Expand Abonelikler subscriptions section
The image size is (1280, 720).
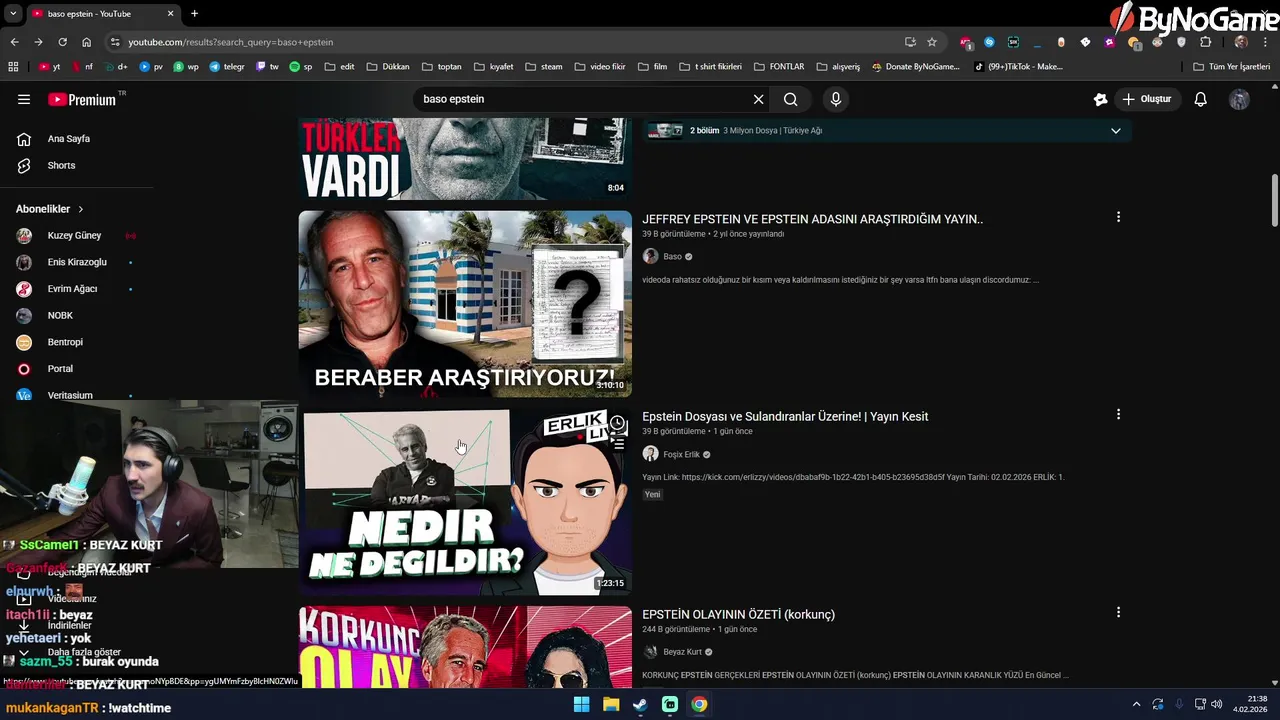(50, 209)
